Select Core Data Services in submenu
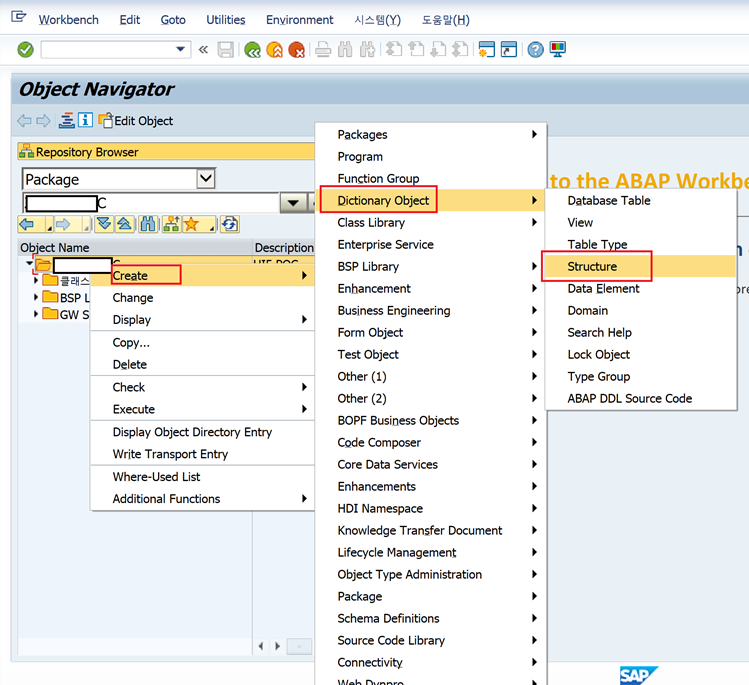This screenshot has width=749, height=685. [430, 464]
